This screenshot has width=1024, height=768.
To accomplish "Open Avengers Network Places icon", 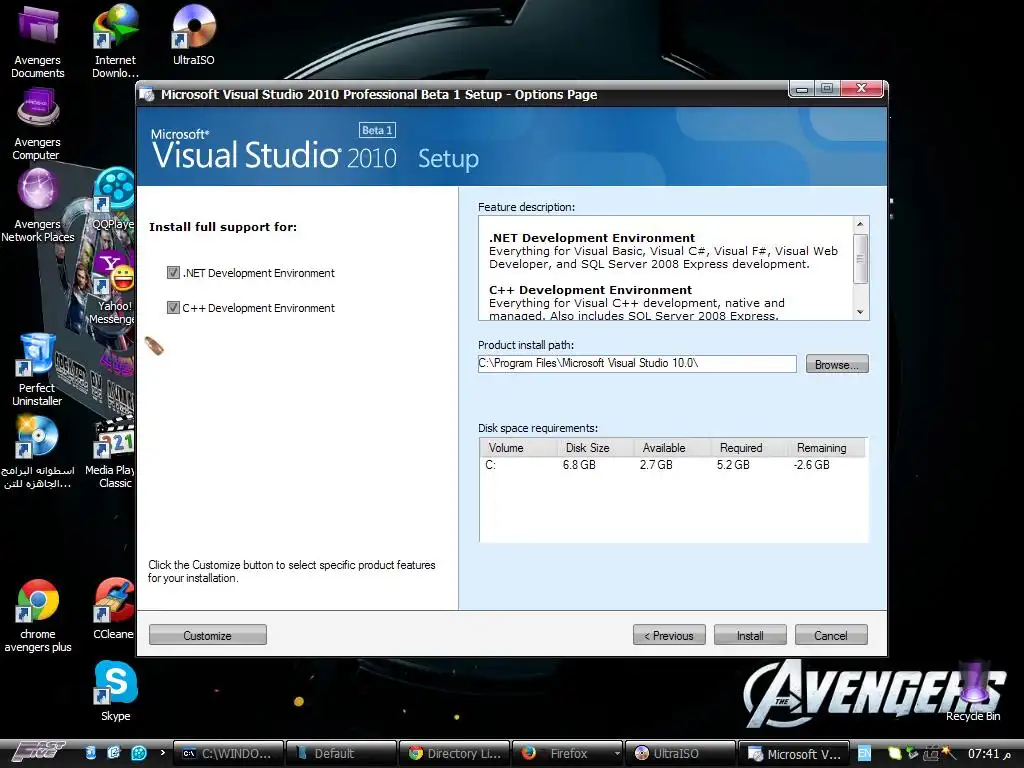I will (37, 206).
